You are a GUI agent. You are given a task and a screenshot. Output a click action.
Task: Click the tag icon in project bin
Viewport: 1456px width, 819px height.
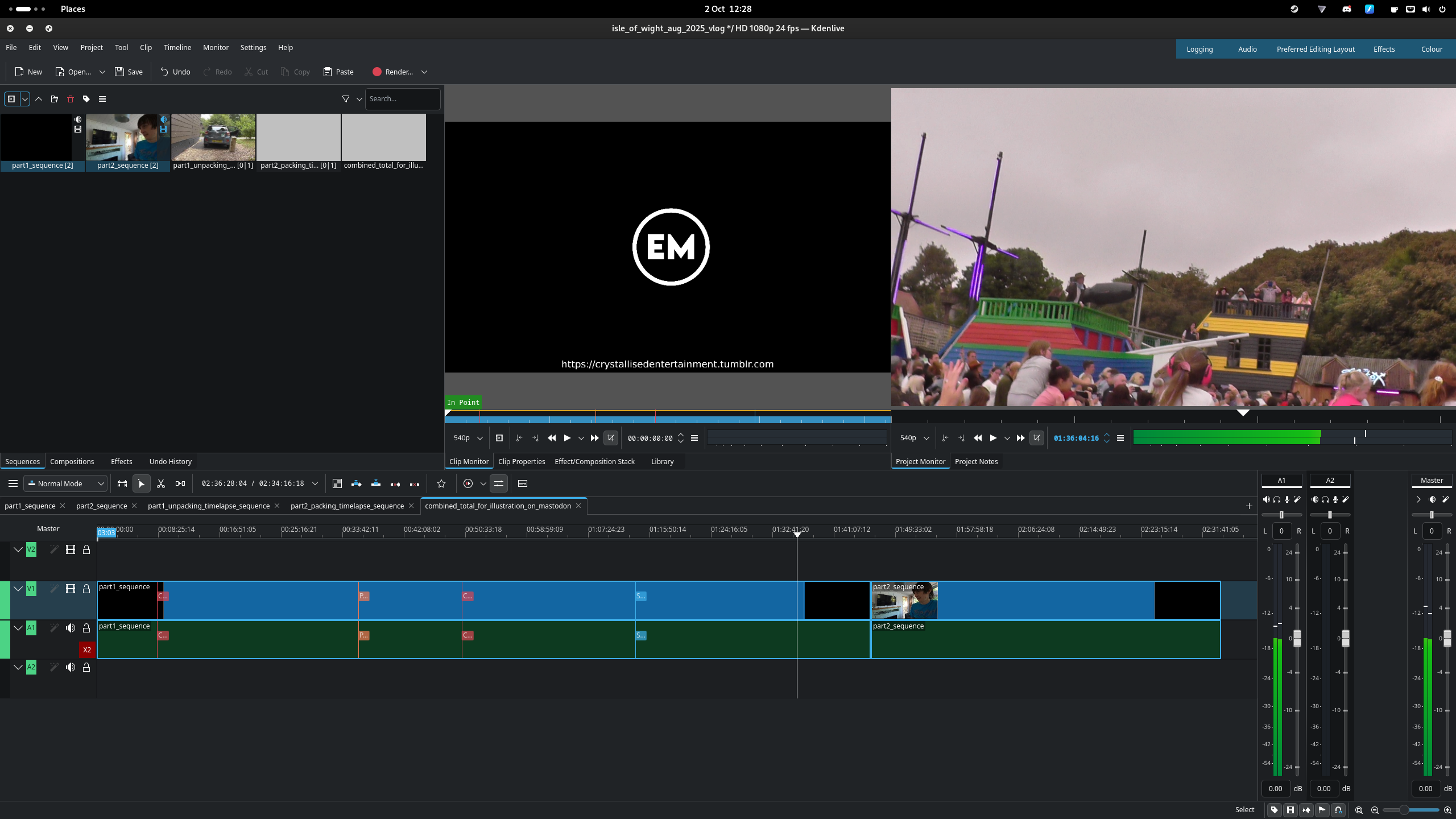(x=86, y=99)
